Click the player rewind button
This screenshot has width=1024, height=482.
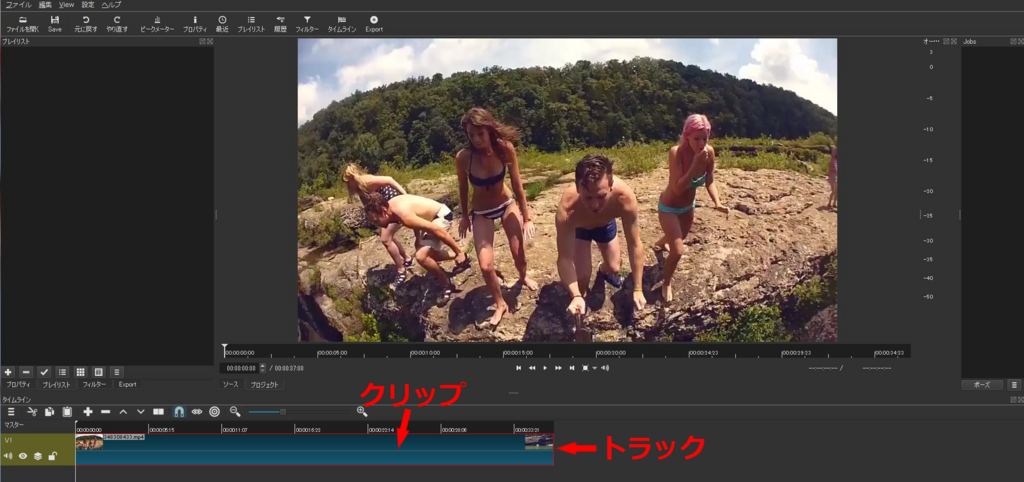[x=532, y=368]
